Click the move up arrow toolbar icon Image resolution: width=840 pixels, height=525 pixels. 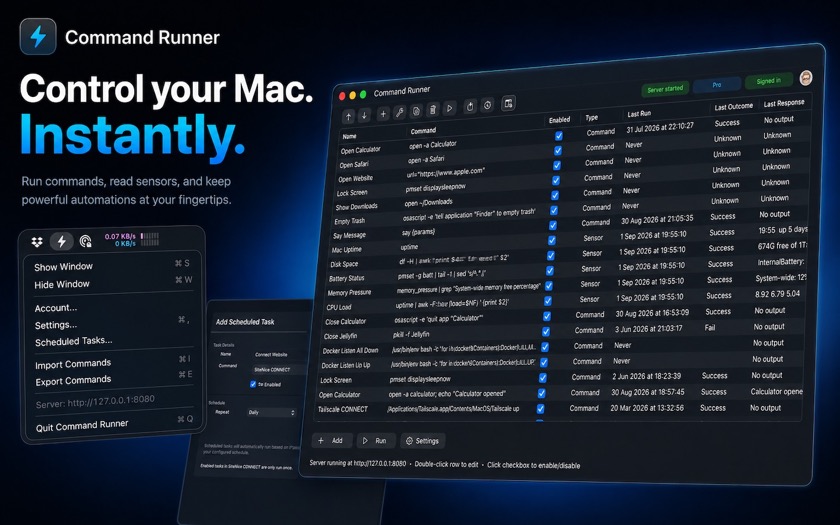[349, 116]
